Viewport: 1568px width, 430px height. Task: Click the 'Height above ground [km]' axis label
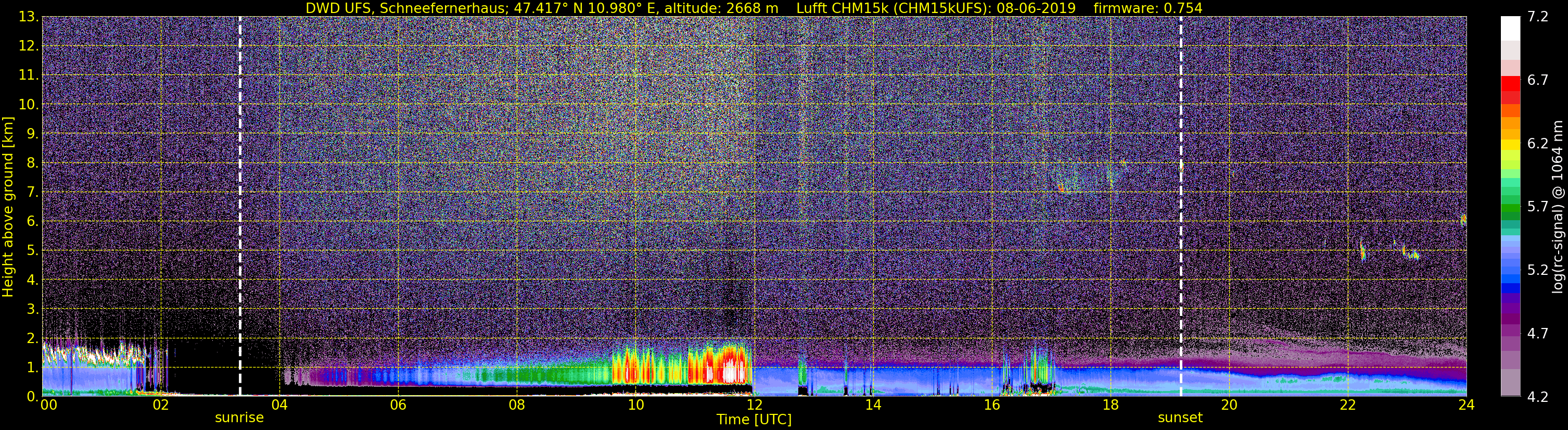tap(8, 207)
